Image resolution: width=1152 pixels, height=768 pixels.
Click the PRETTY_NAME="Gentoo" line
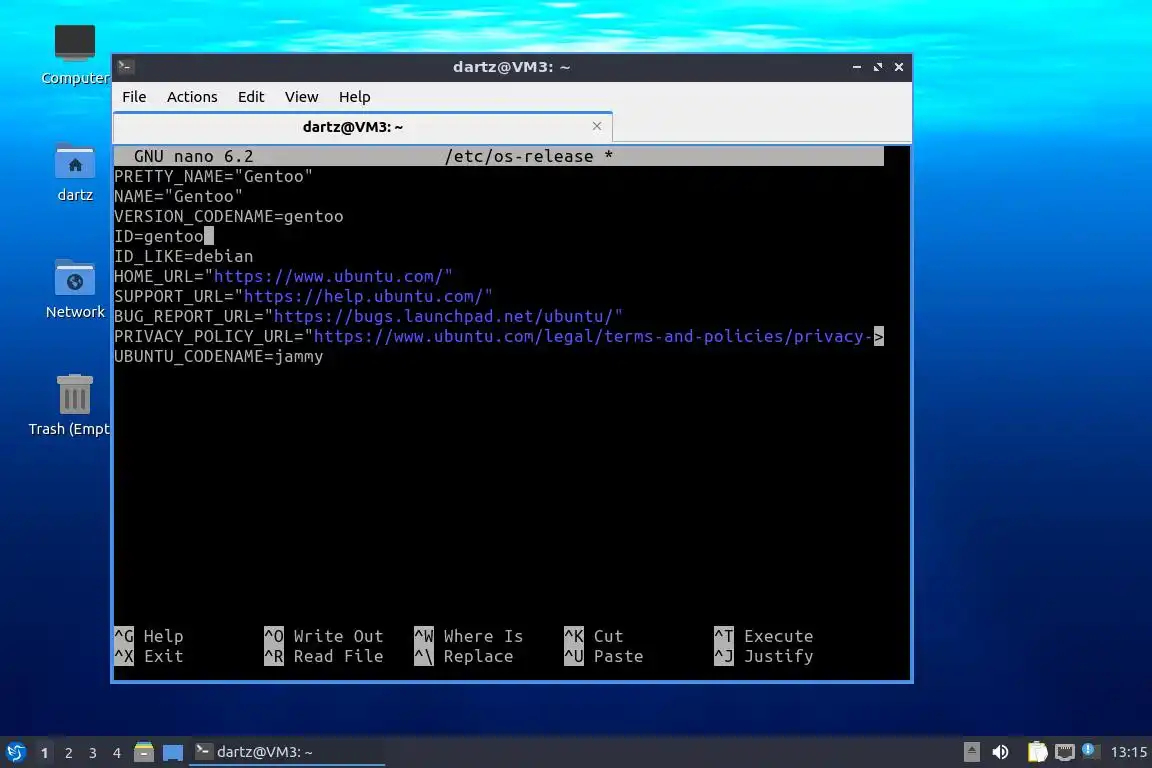[213, 176]
